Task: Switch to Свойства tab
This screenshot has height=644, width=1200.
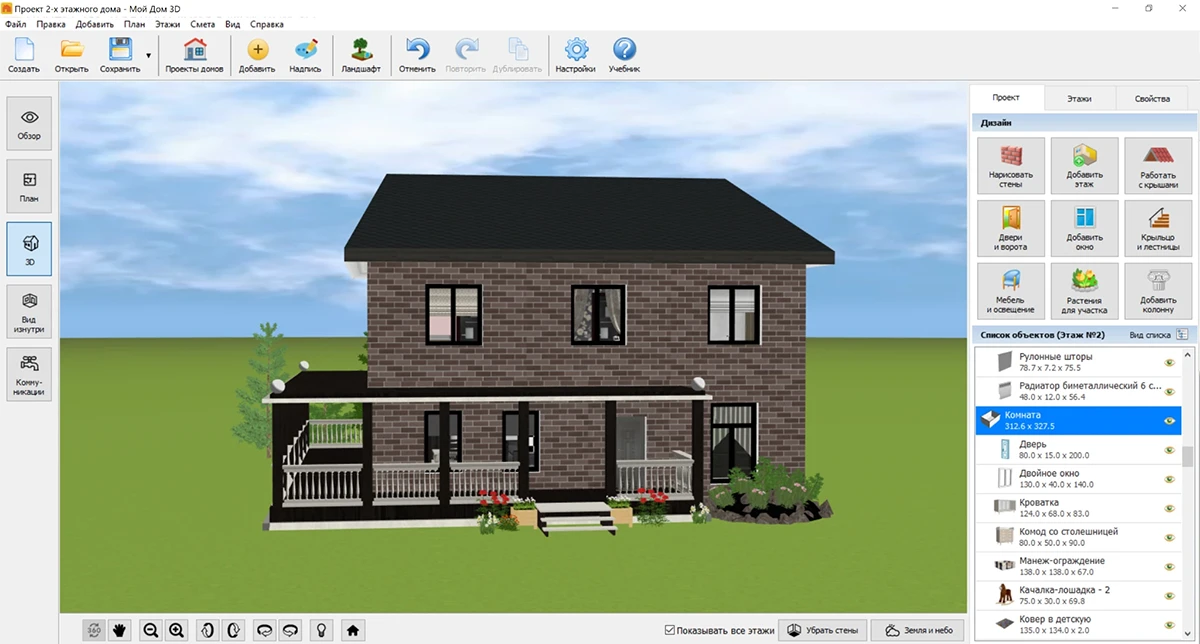Action: (x=1152, y=99)
